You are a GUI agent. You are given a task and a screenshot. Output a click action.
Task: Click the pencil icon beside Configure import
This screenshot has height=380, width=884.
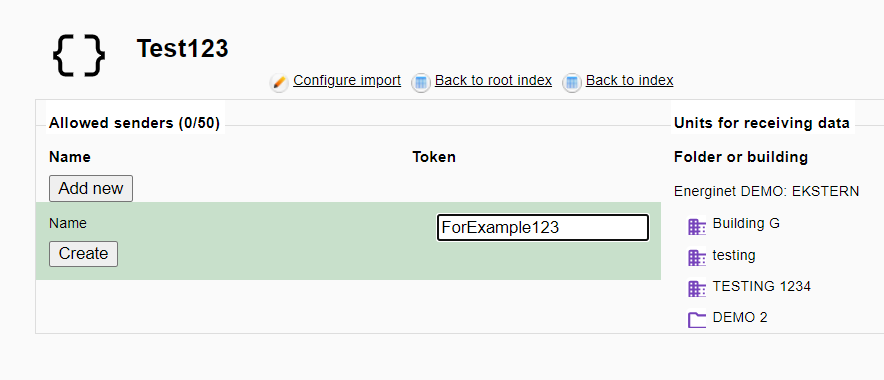pos(279,83)
